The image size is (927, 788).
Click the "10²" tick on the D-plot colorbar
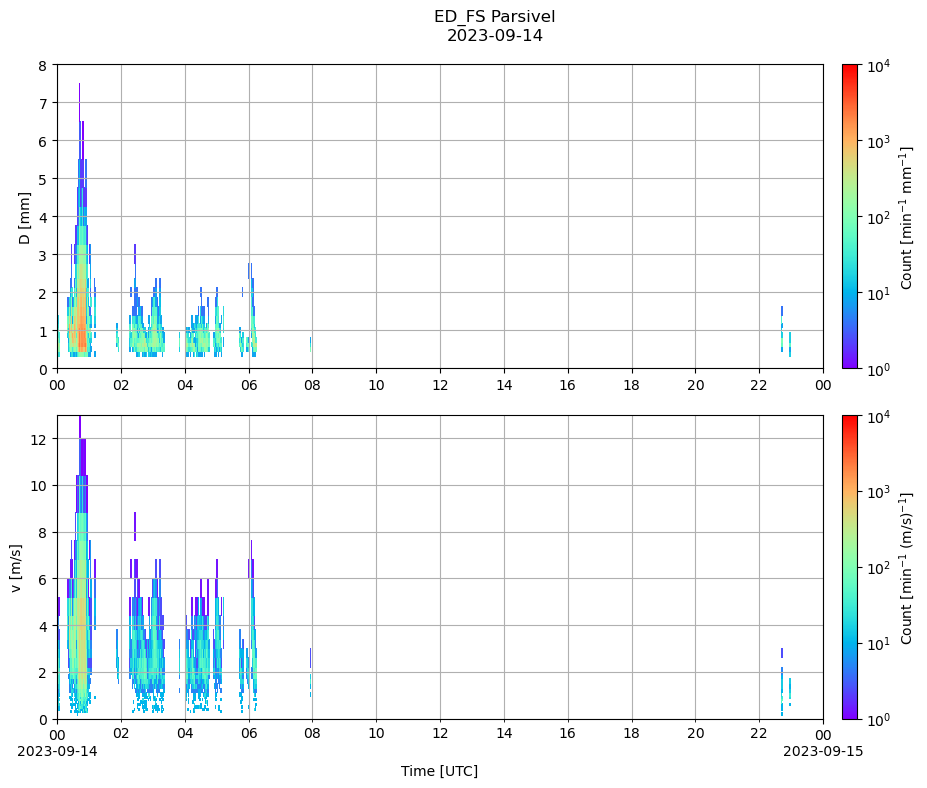(x=878, y=218)
